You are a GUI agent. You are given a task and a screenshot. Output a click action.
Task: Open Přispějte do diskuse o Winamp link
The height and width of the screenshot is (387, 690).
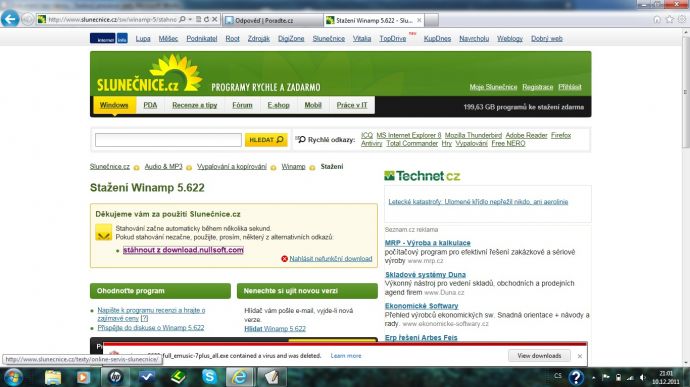[150, 328]
